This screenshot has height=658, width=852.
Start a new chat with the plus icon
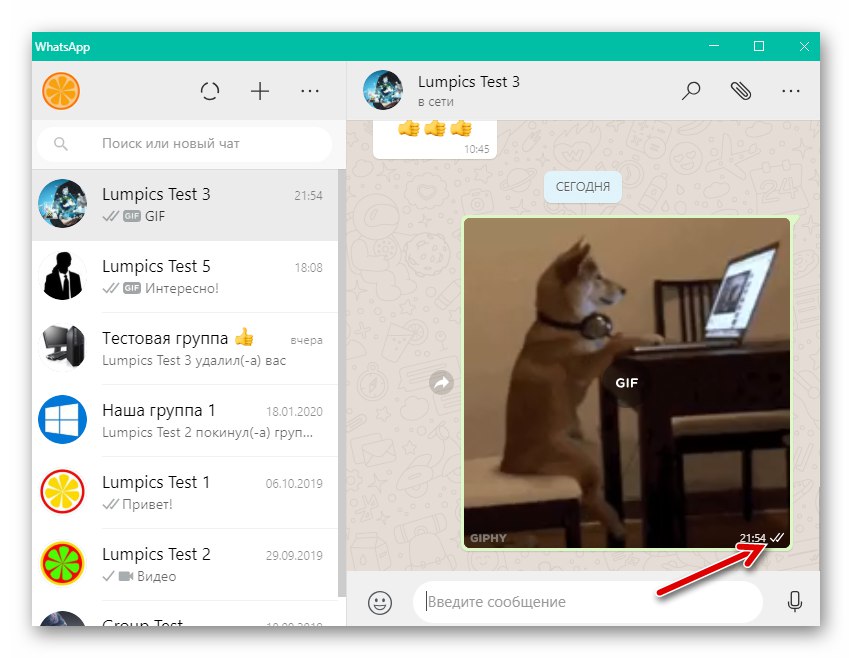260,90
